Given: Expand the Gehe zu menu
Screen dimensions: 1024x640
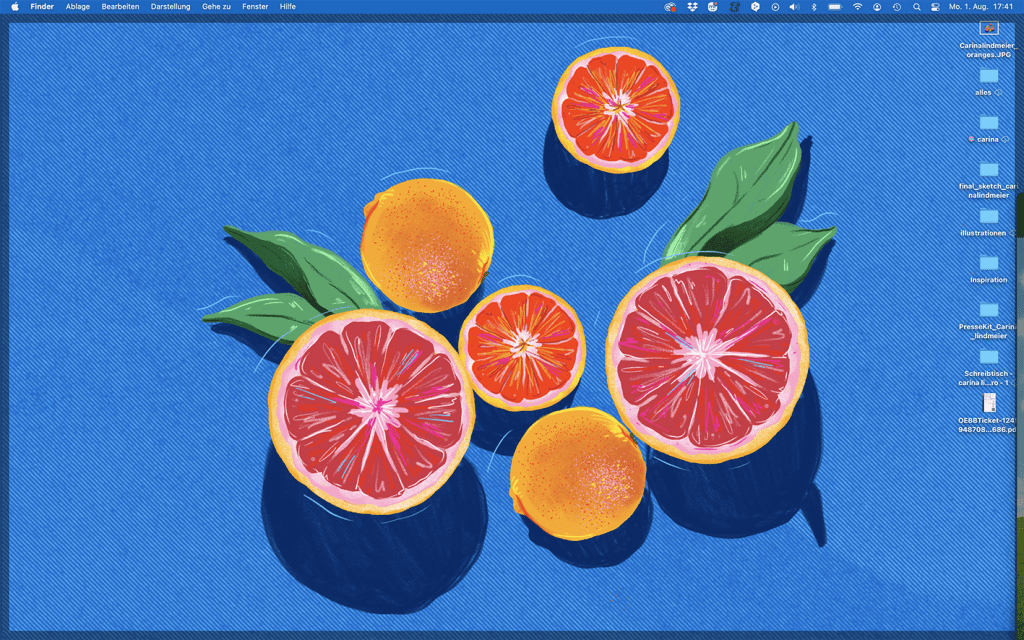Looking at the screenshot, I should pyautogui.click(x=217, y=6).
